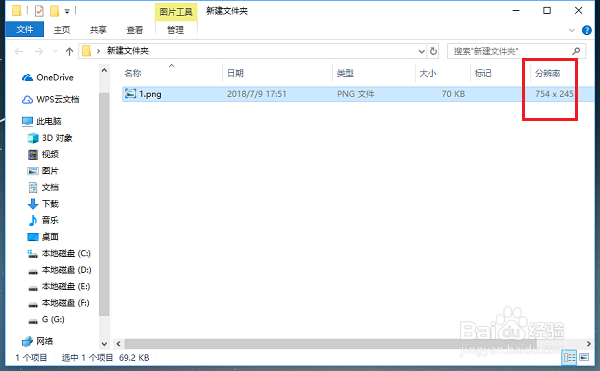Click the file list scroll right arrow
The image size is (600, 371).
pyautogui.click(x=589, y=343)
